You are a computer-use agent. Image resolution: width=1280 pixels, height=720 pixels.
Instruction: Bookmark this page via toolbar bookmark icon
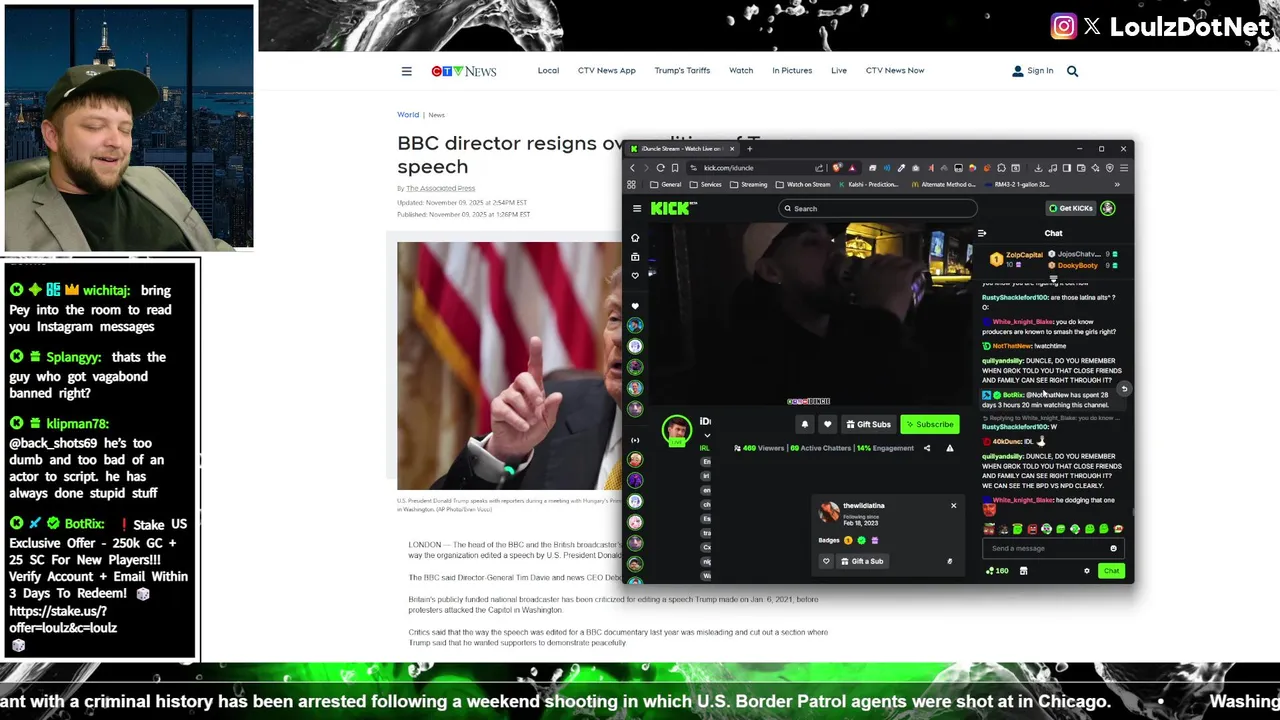[x=675, y=168]
